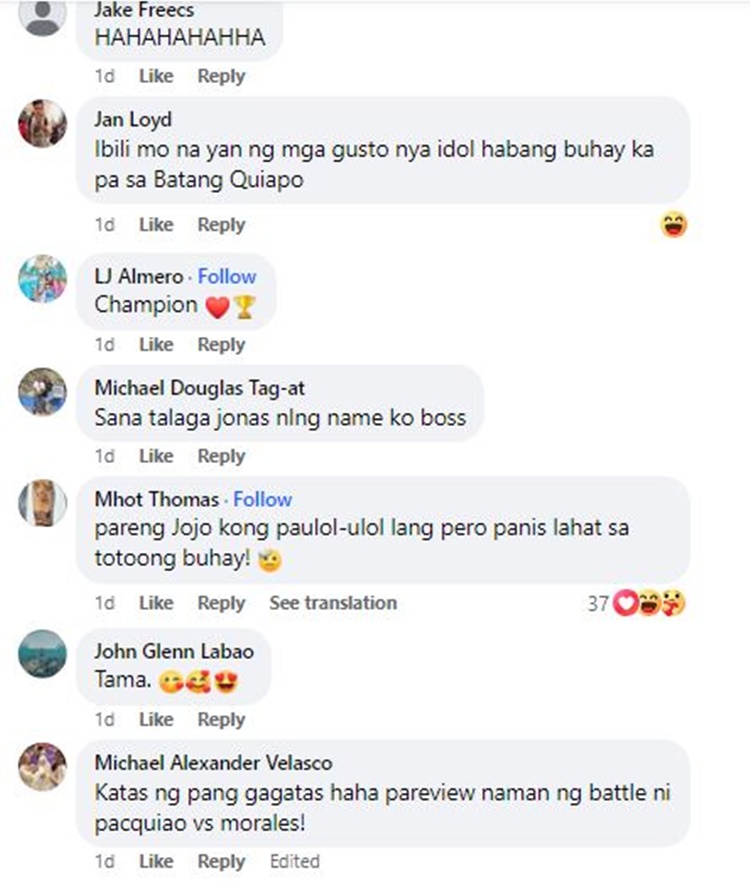Image resolution: width=750 pixels, height=885 pixels.
Task: Follow LJ Almero
Action: coord(227,277)
